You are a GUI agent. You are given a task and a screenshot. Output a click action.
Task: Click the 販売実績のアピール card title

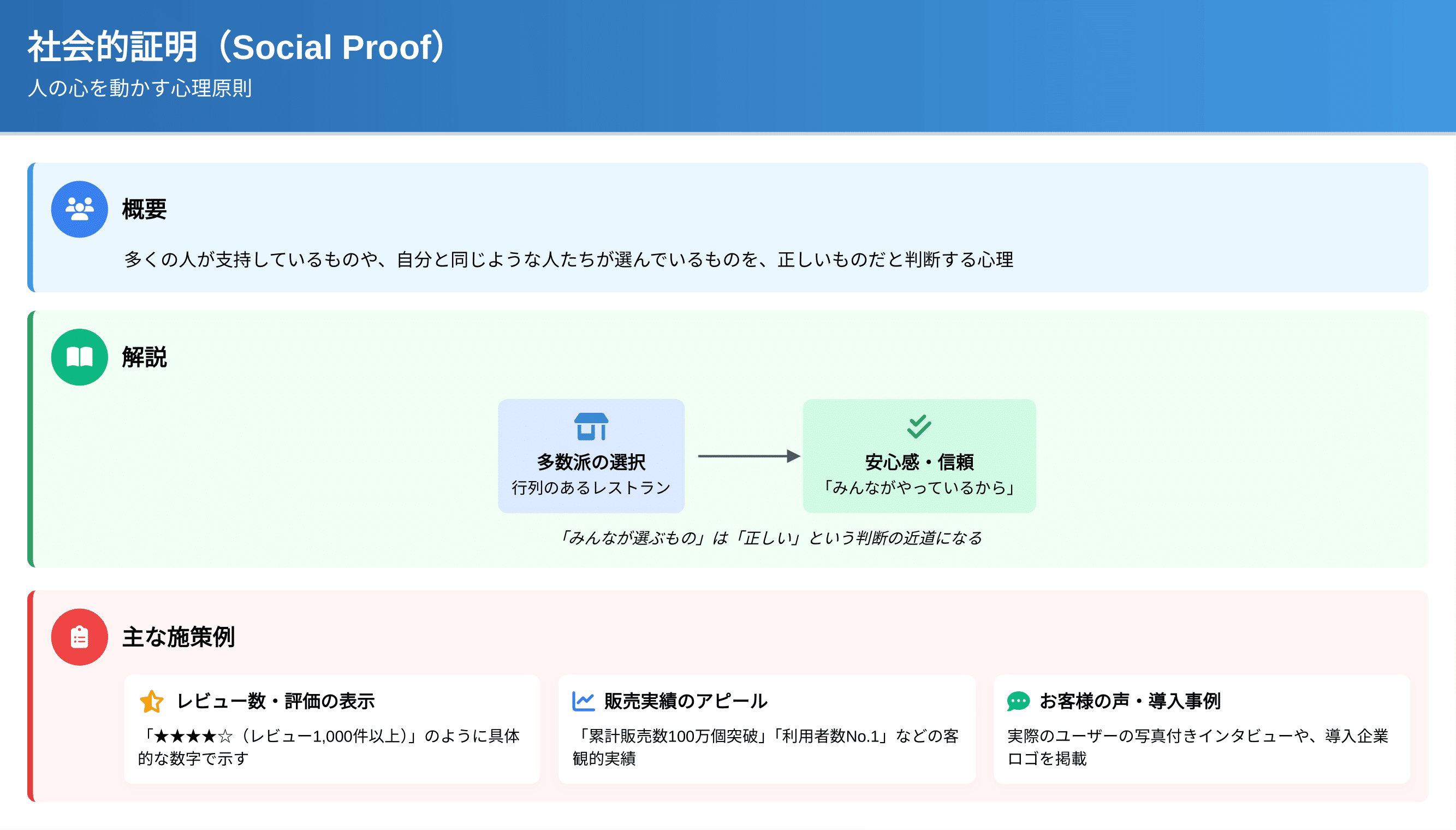point(686,701)
